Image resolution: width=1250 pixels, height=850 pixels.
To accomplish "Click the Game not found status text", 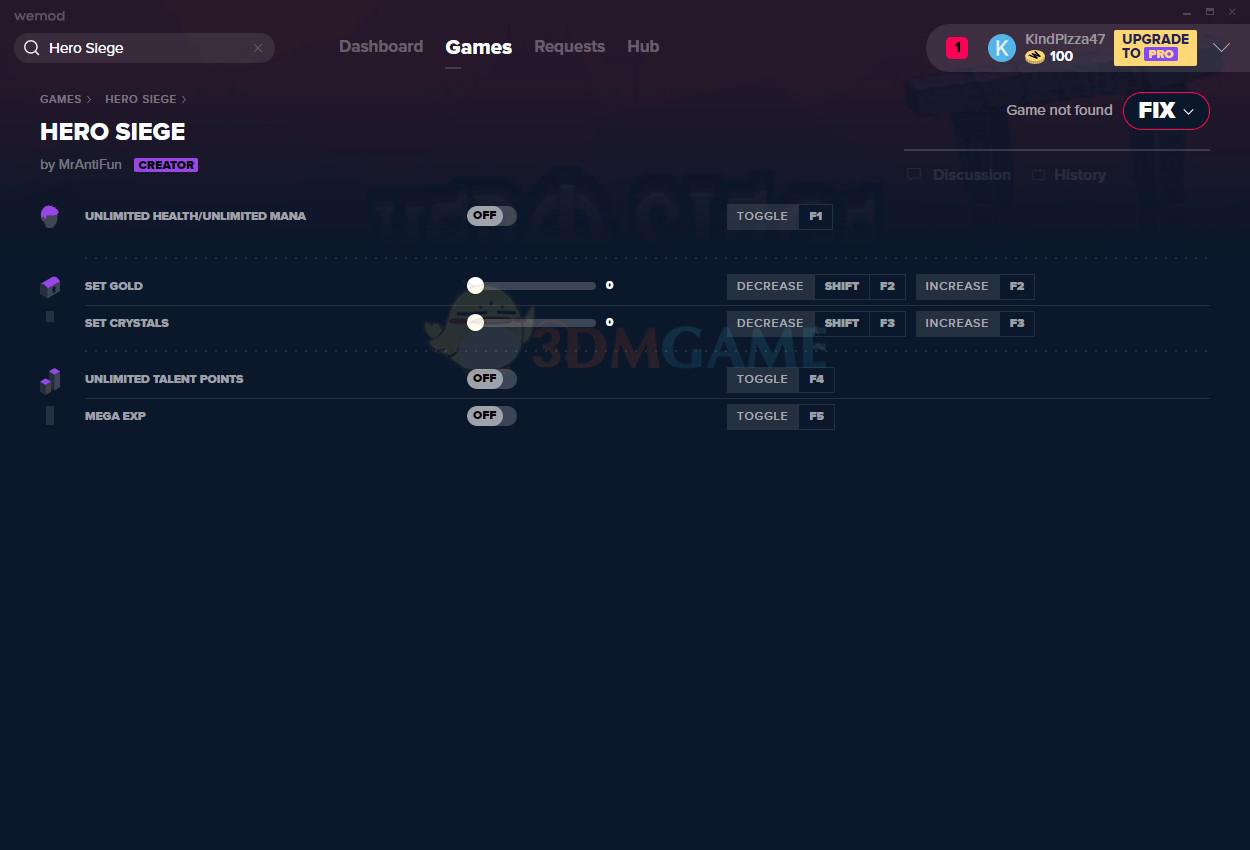I will click(1059, 110).
